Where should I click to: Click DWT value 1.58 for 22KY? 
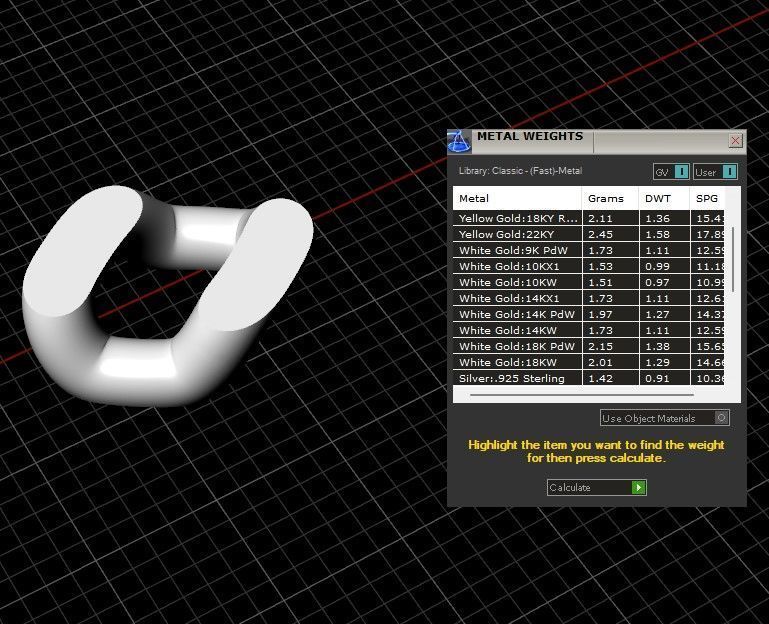(657, 234)
